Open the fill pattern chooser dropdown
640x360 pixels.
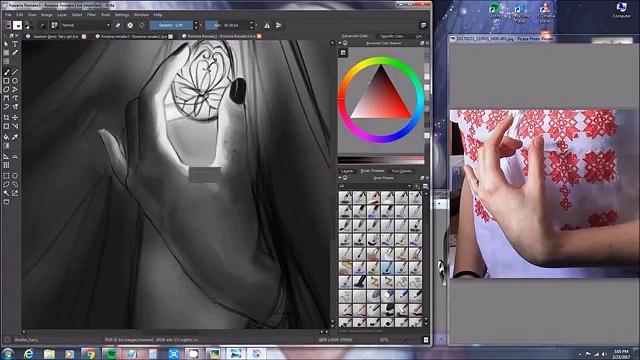click(18, 25)
